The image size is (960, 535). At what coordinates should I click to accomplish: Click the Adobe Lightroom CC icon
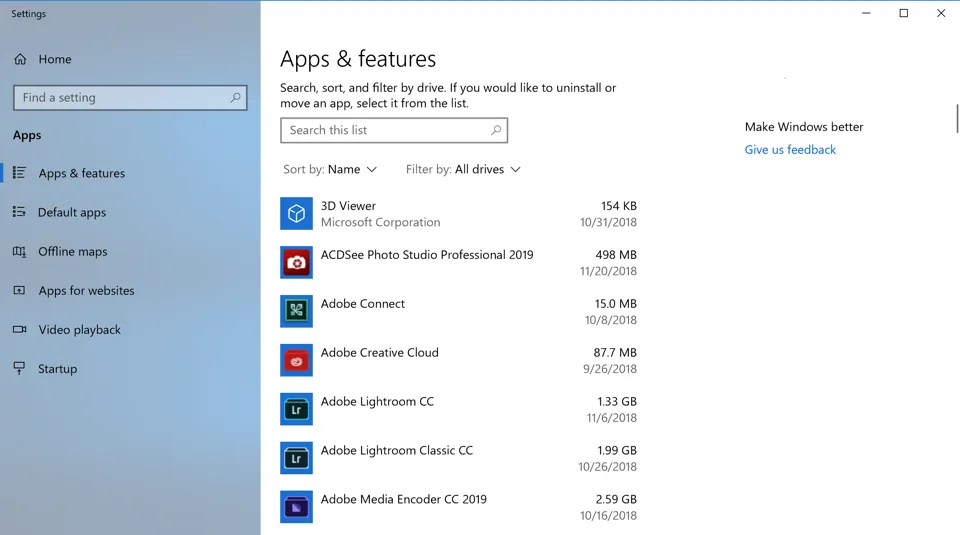296,409
